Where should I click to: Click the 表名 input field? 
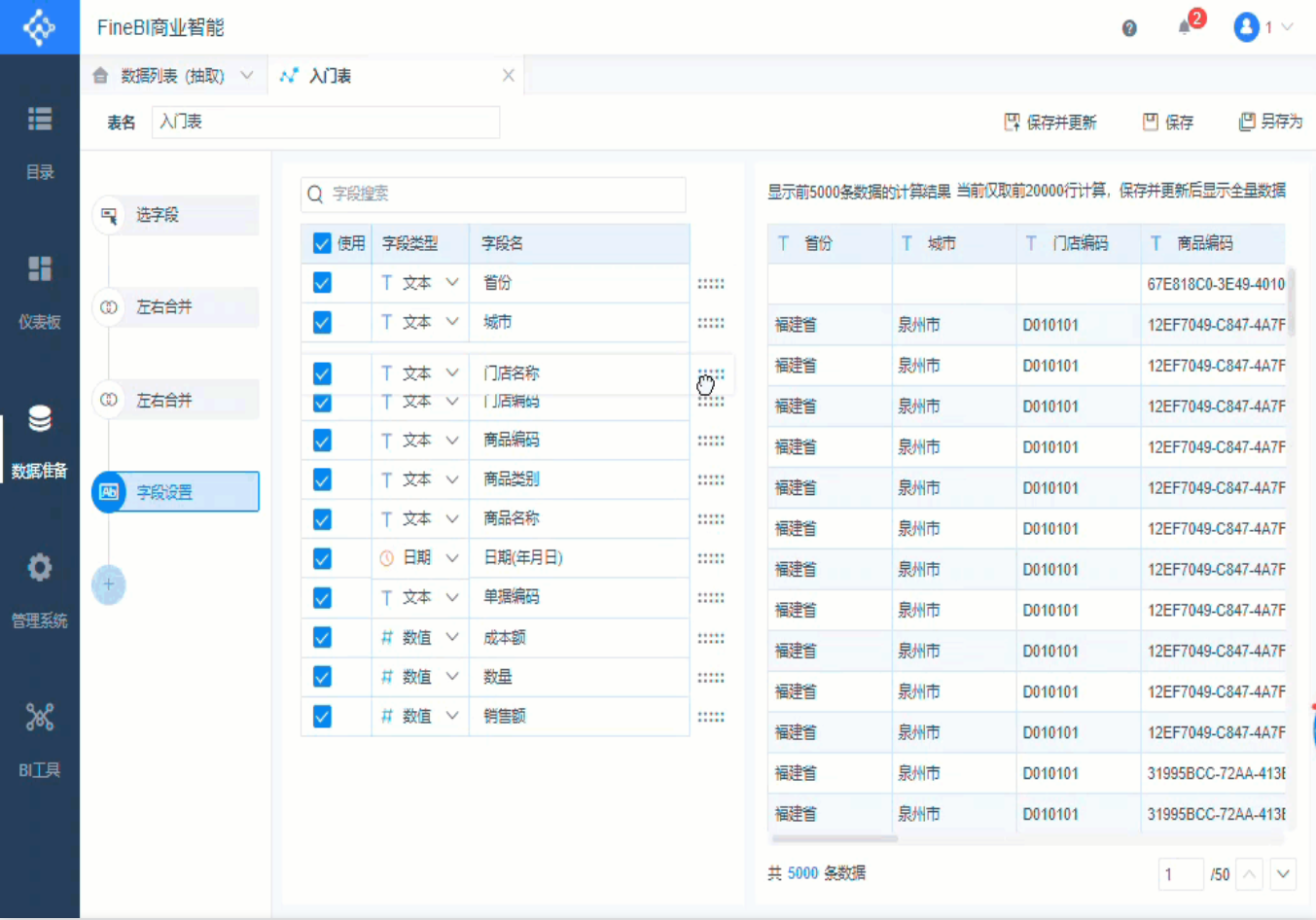pyautogui.click(x=326, y=122)
